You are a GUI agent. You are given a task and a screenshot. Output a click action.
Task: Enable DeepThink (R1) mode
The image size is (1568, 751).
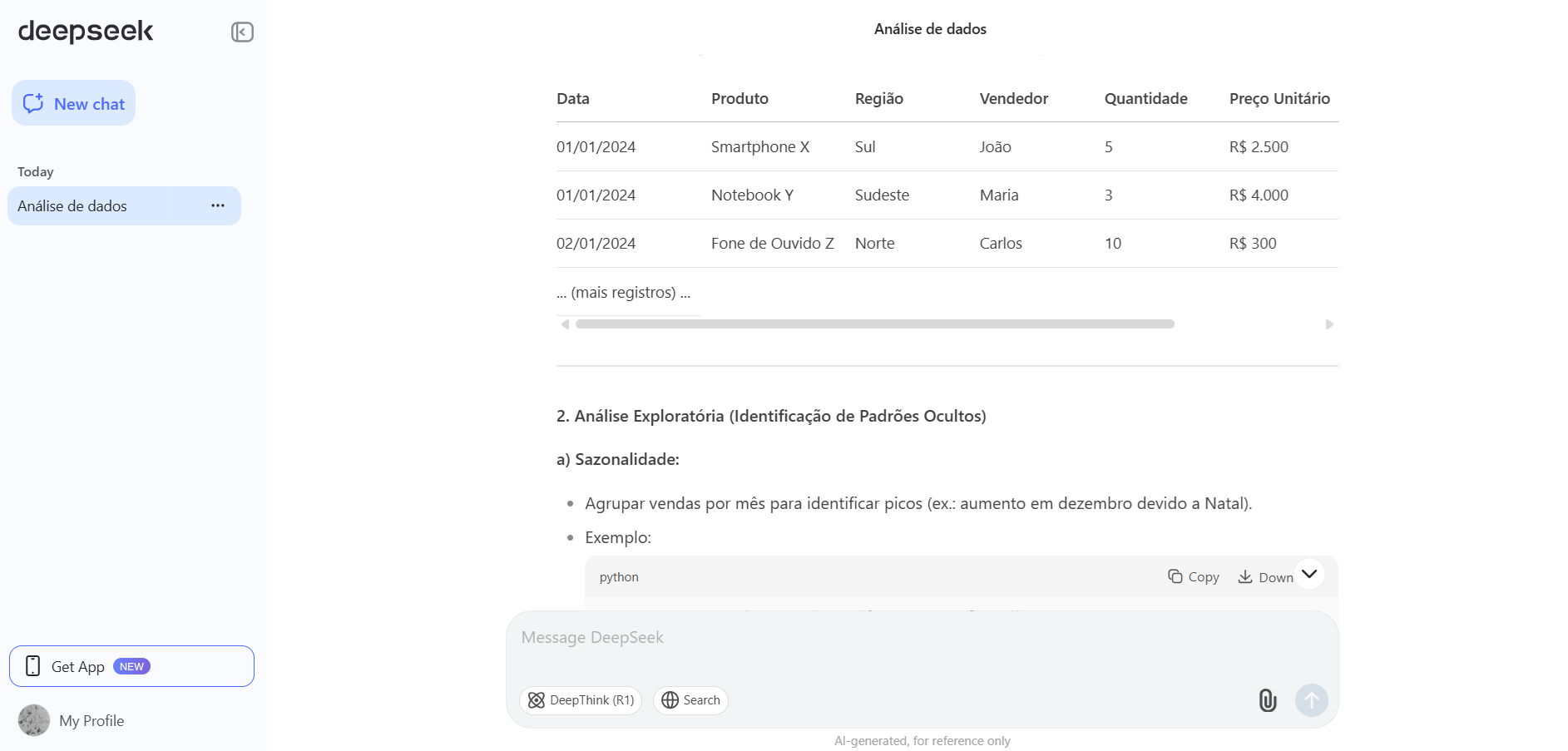click(581, 700)
